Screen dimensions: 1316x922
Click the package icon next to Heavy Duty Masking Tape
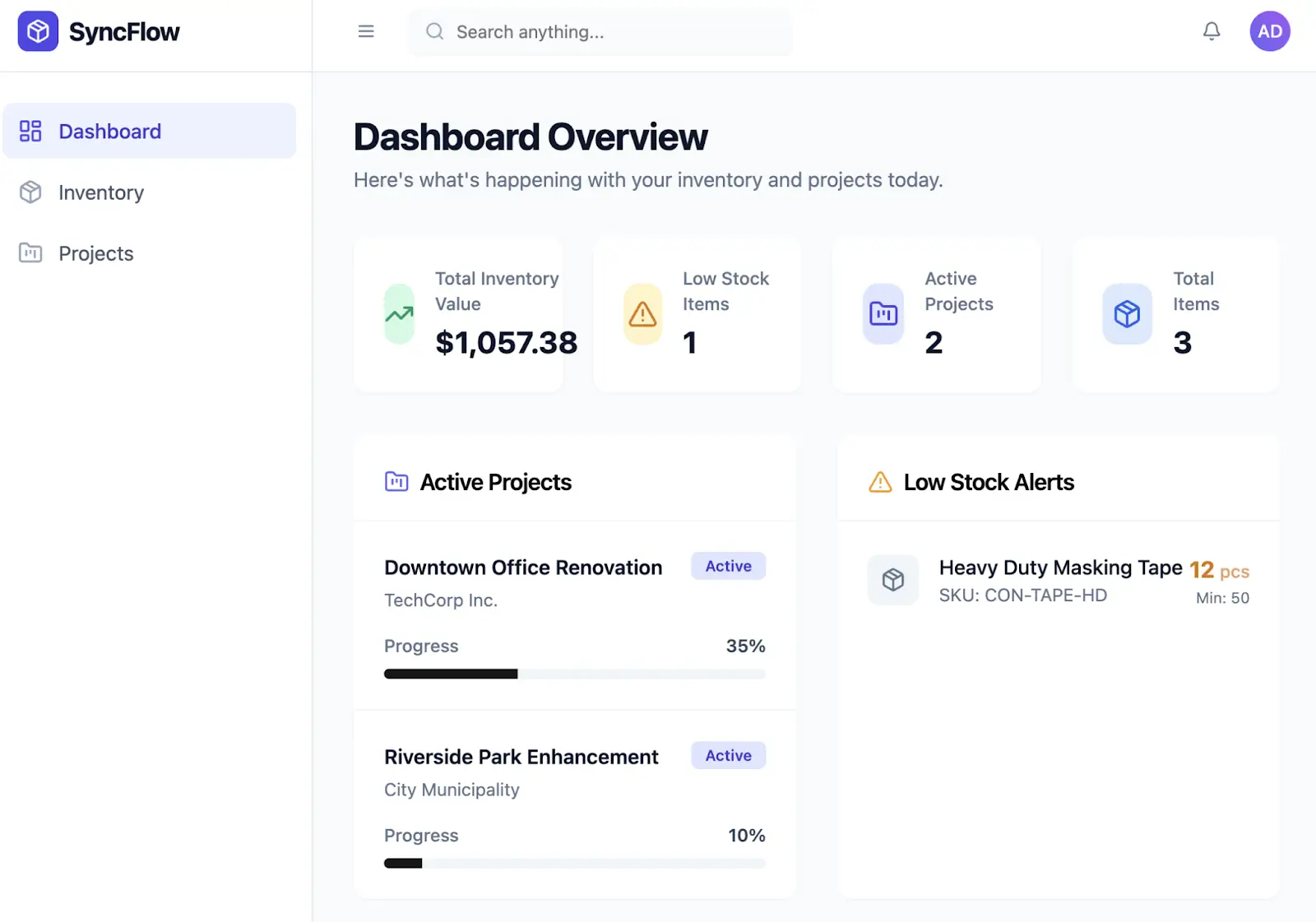point(892,580)
